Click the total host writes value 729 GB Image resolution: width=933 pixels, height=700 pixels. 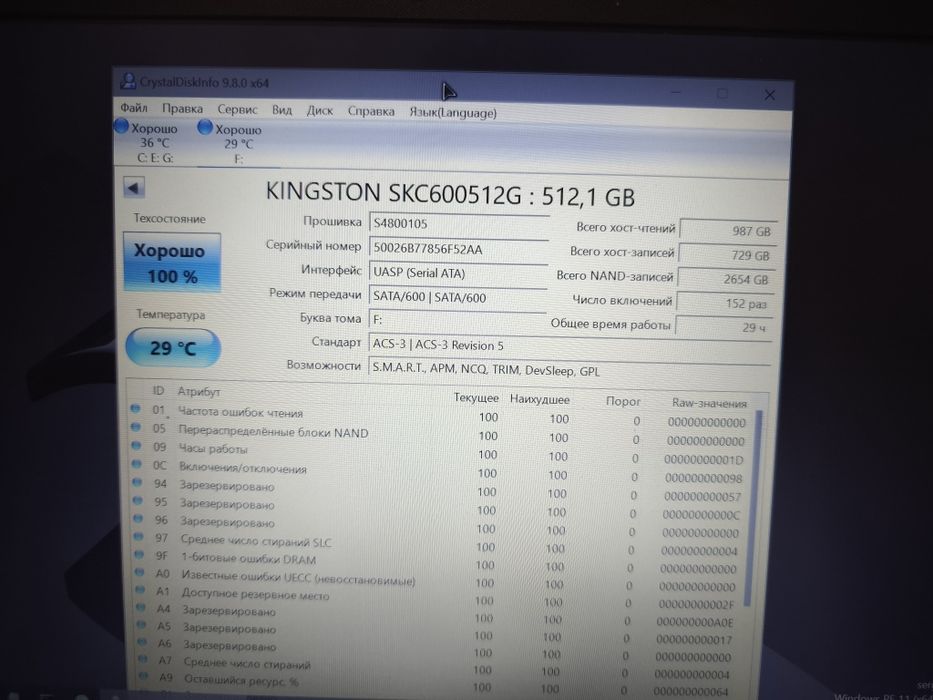pos(727,255)
